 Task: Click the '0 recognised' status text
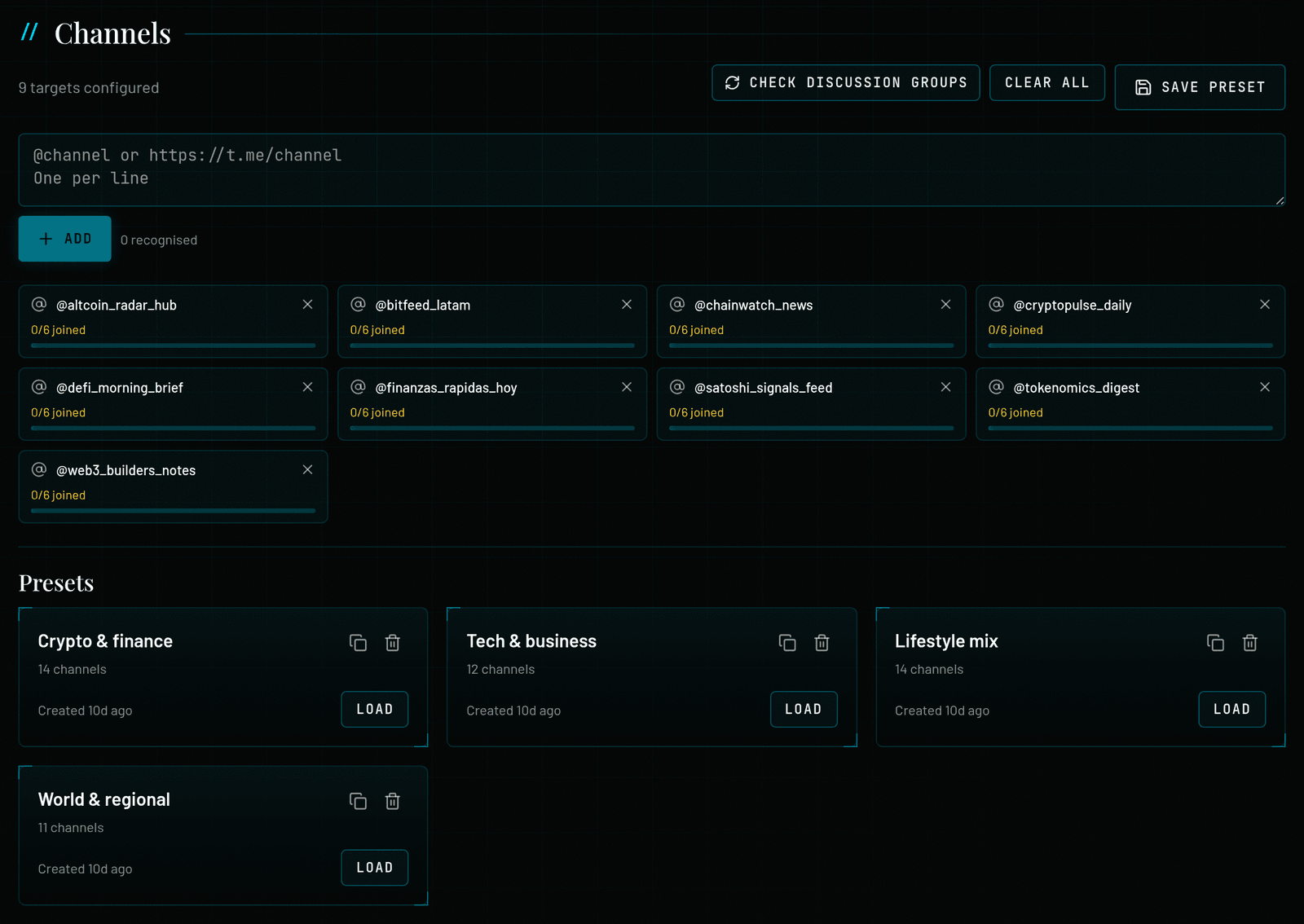pos(159,240)
